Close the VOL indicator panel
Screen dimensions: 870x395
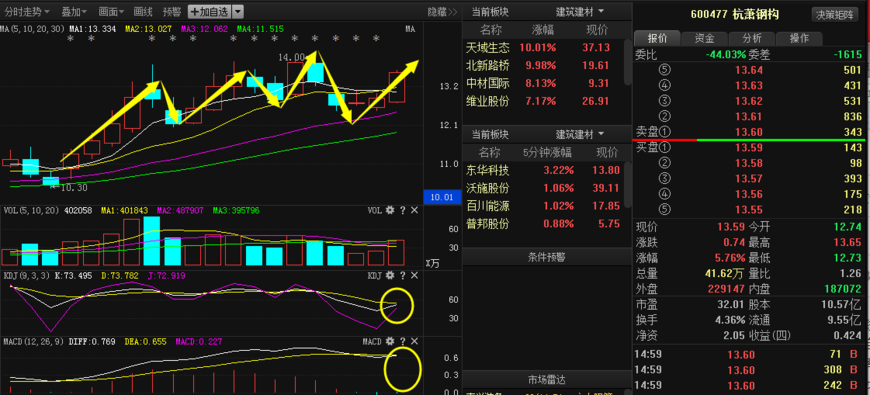coord(414,210)
